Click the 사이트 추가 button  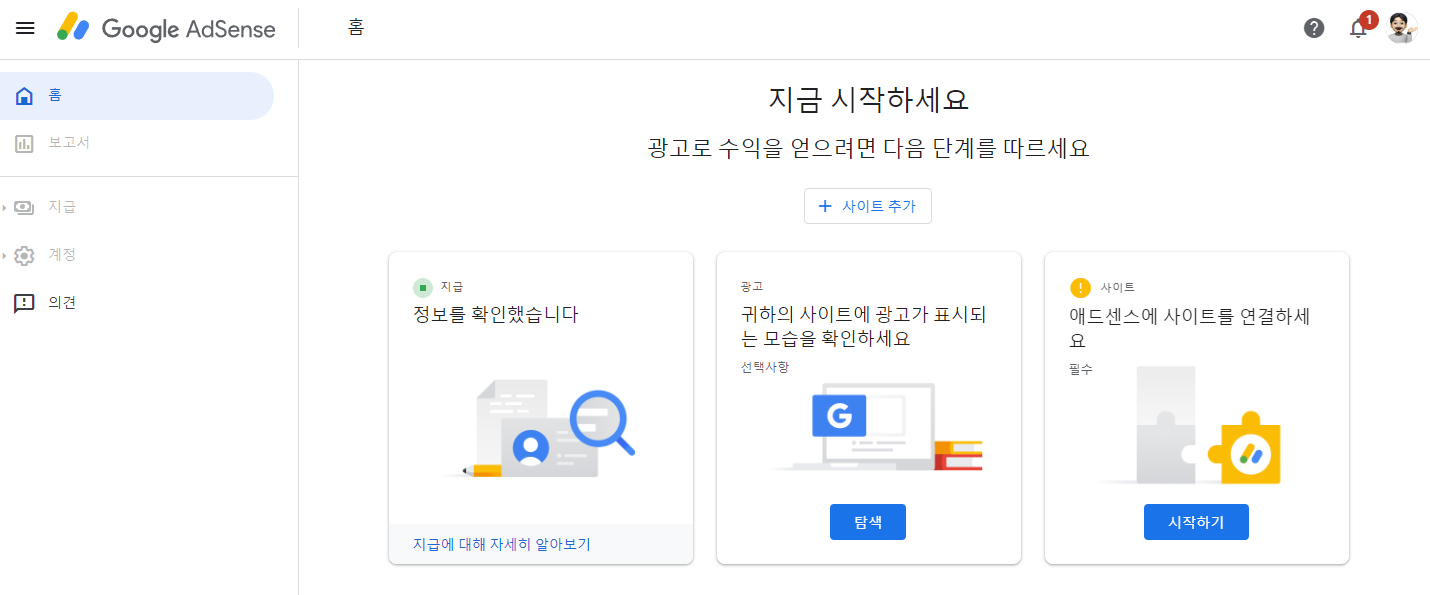868,206
